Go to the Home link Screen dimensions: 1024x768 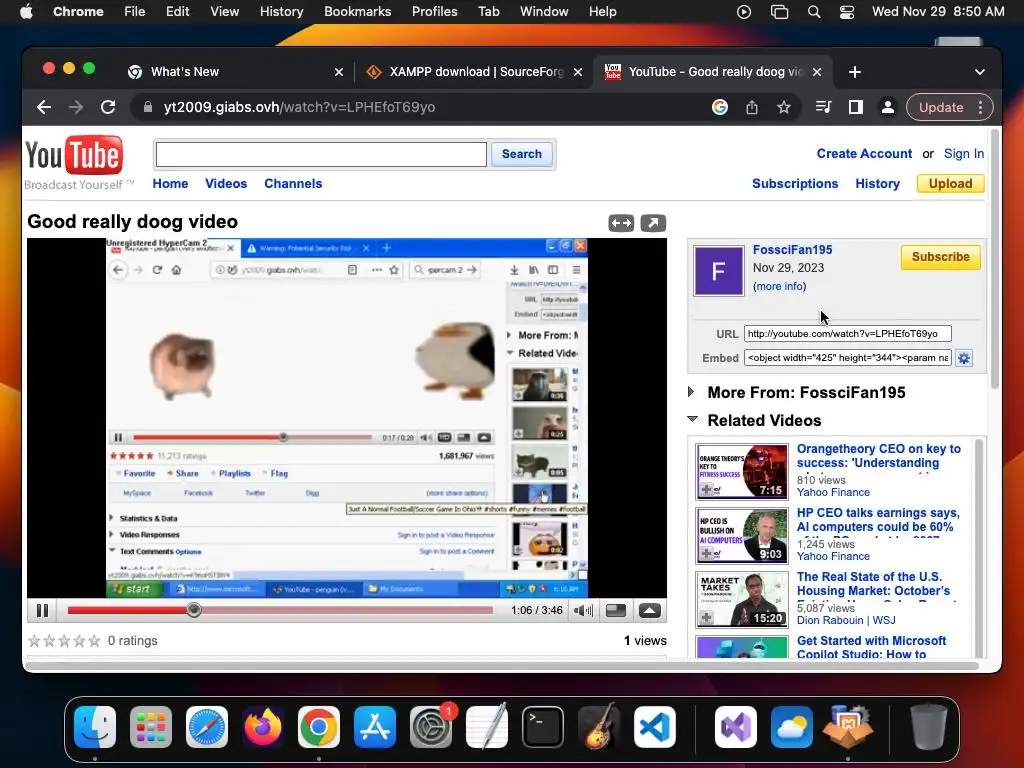pyautogui.click(x=170, y=184)
